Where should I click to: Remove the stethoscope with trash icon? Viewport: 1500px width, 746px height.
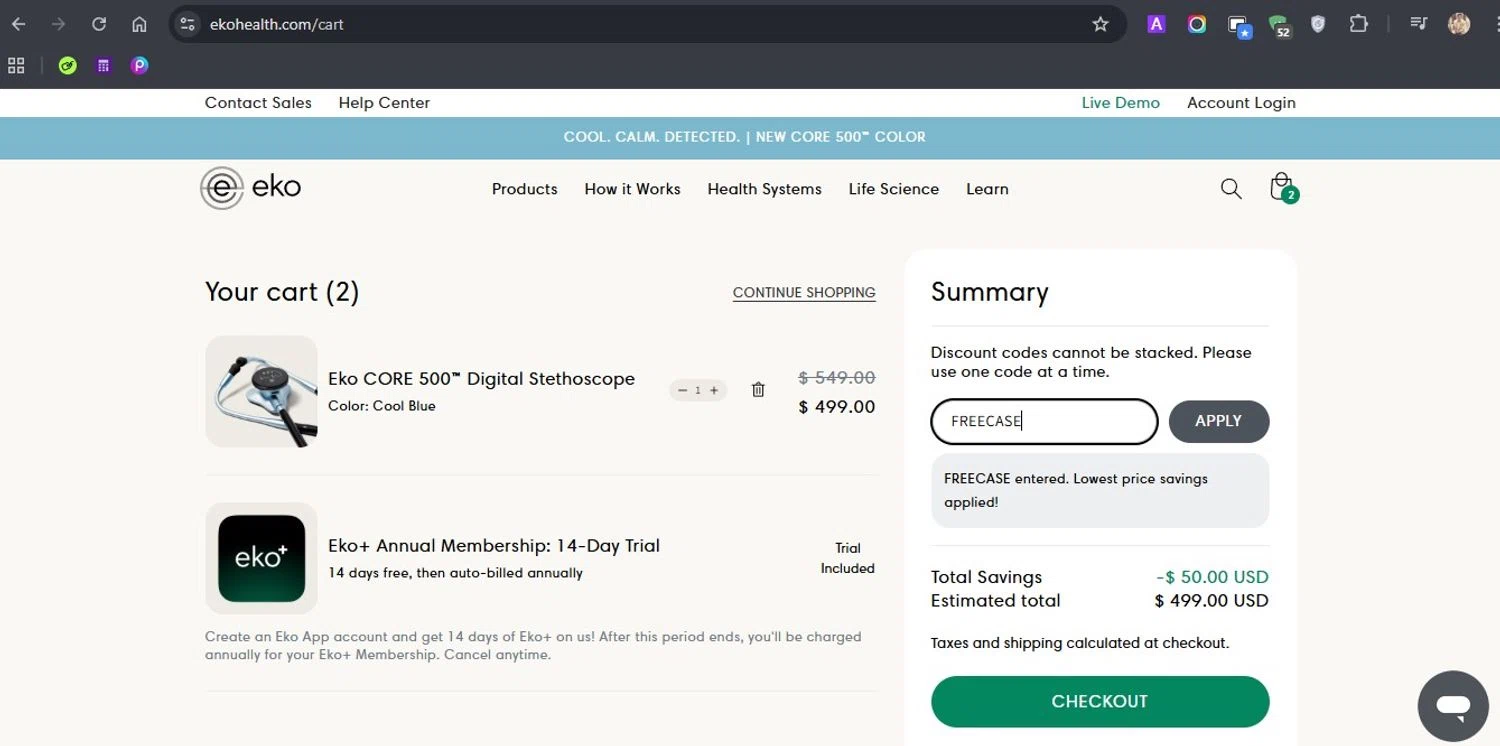click(758, 390)
